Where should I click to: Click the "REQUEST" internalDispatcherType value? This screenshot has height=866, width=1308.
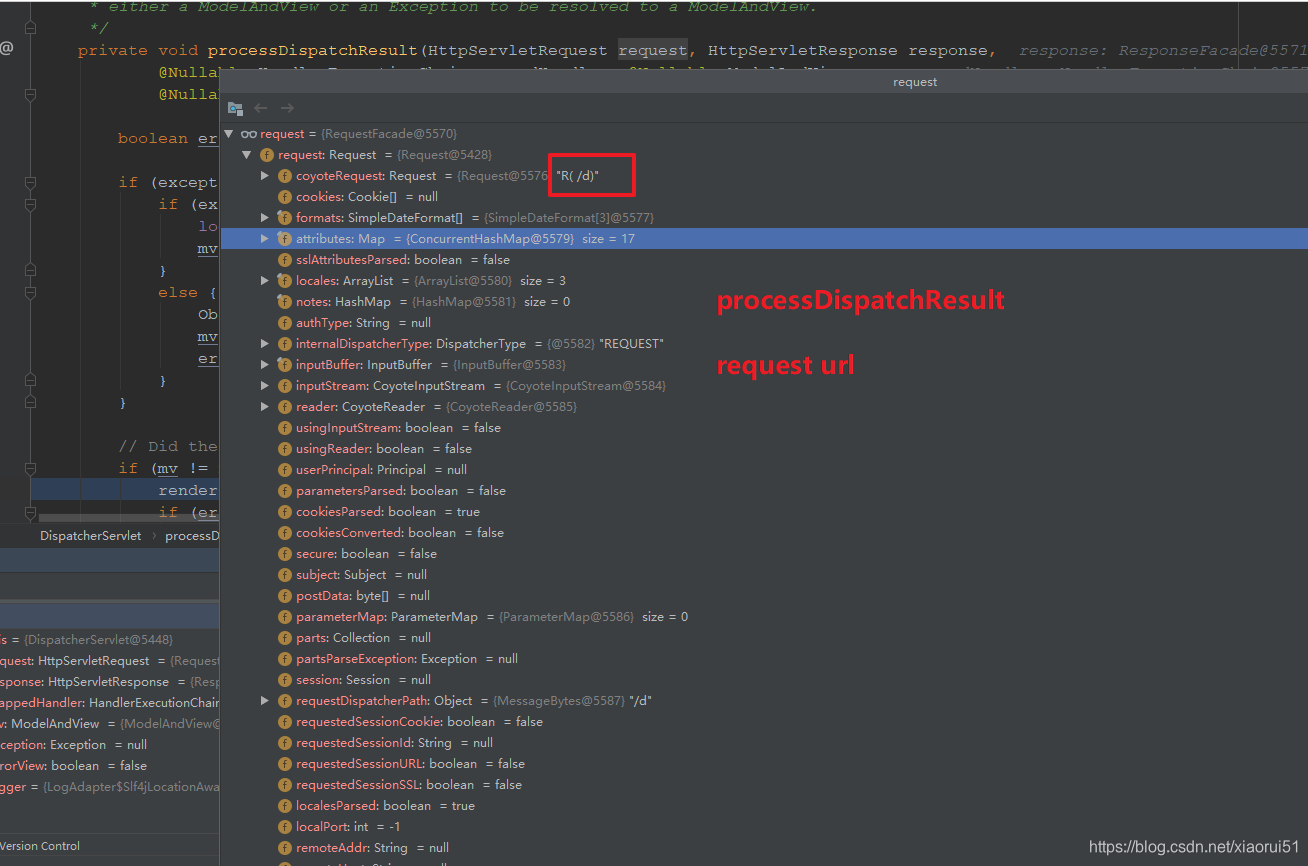click(631, 344)
